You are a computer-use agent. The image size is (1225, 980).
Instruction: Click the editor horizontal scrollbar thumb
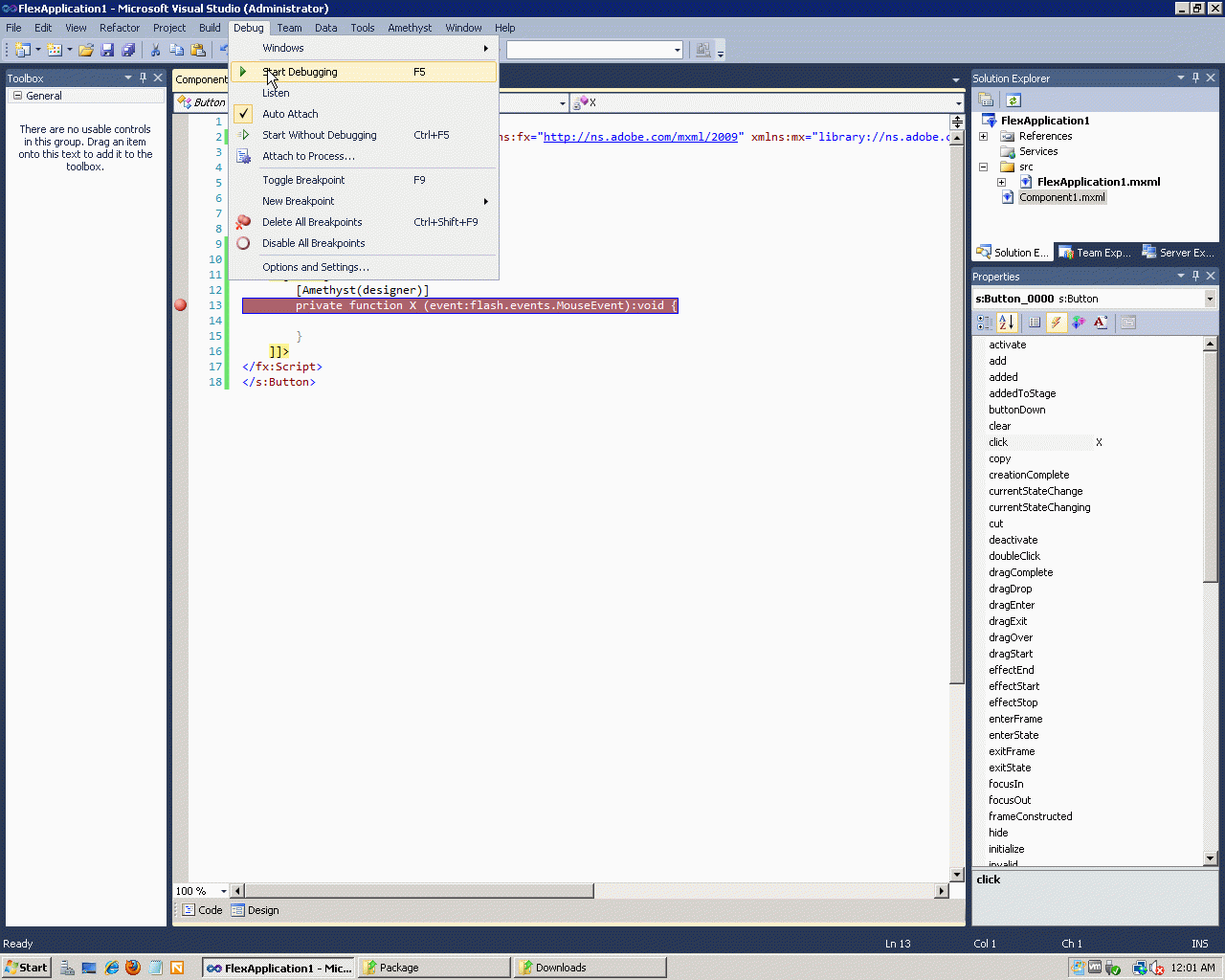[419, 891]
